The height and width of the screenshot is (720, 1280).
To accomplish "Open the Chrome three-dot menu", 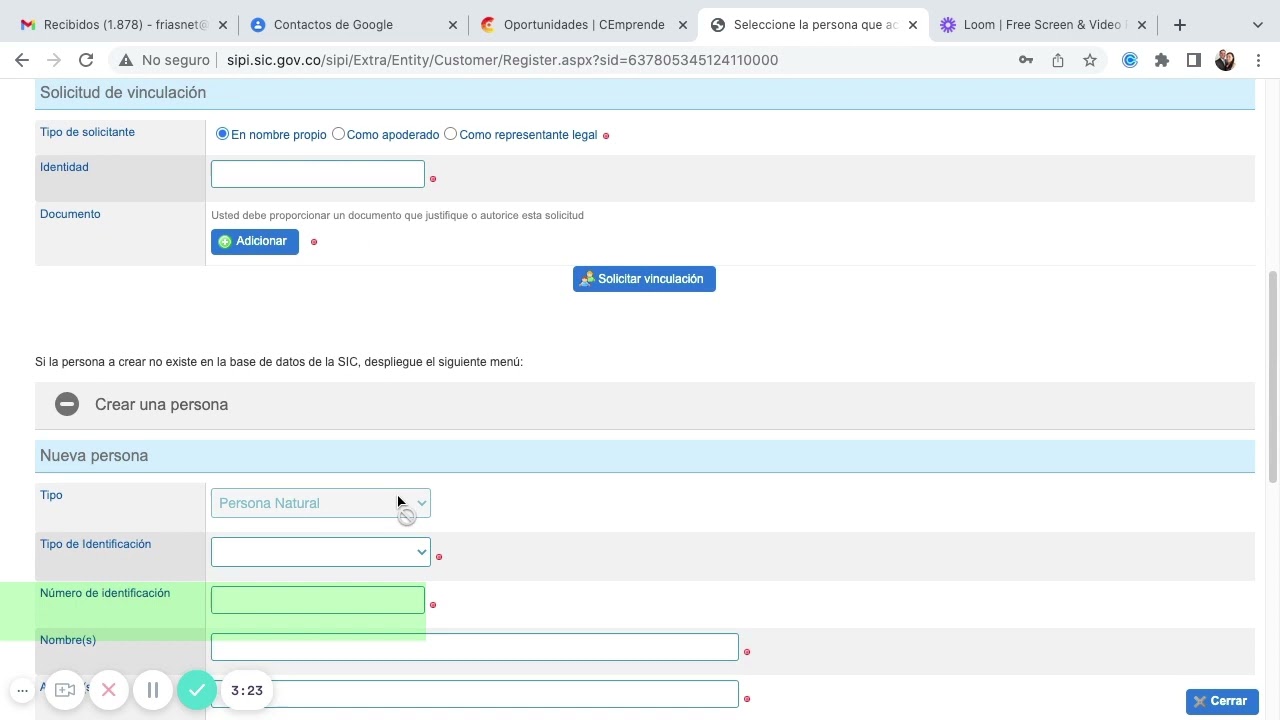I will tap(1258, 60).
